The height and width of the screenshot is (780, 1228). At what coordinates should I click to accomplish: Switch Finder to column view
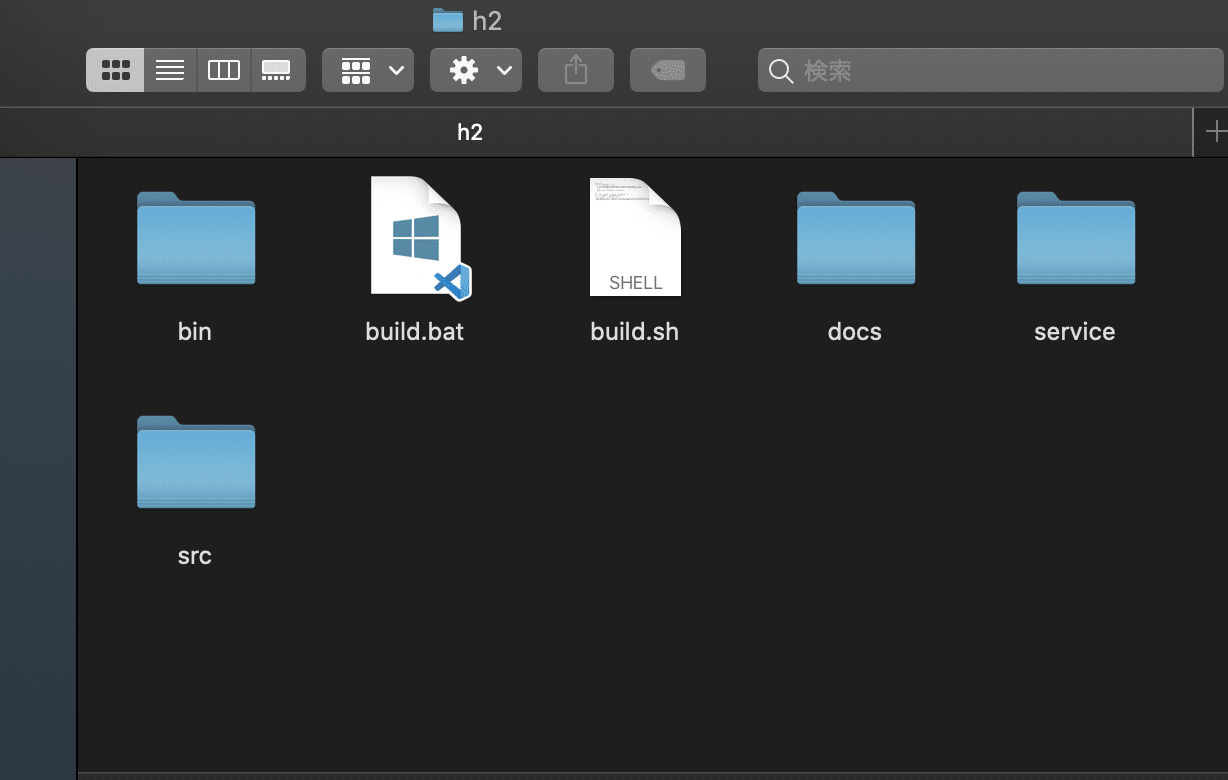pyautogui.click(x=223, y=70)
